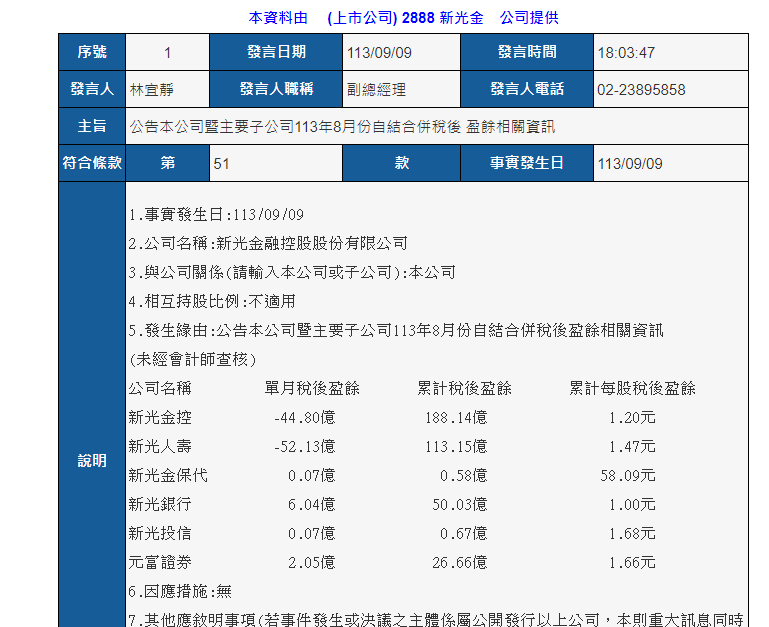Click column heading 累計每股稅後盈餘
This screenshot has height=627, width=769.
(x=632, y=389)
